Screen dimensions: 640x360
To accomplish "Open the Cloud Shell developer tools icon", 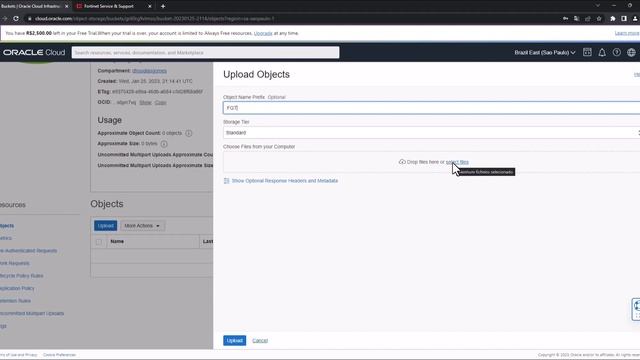I will [587, 52].
